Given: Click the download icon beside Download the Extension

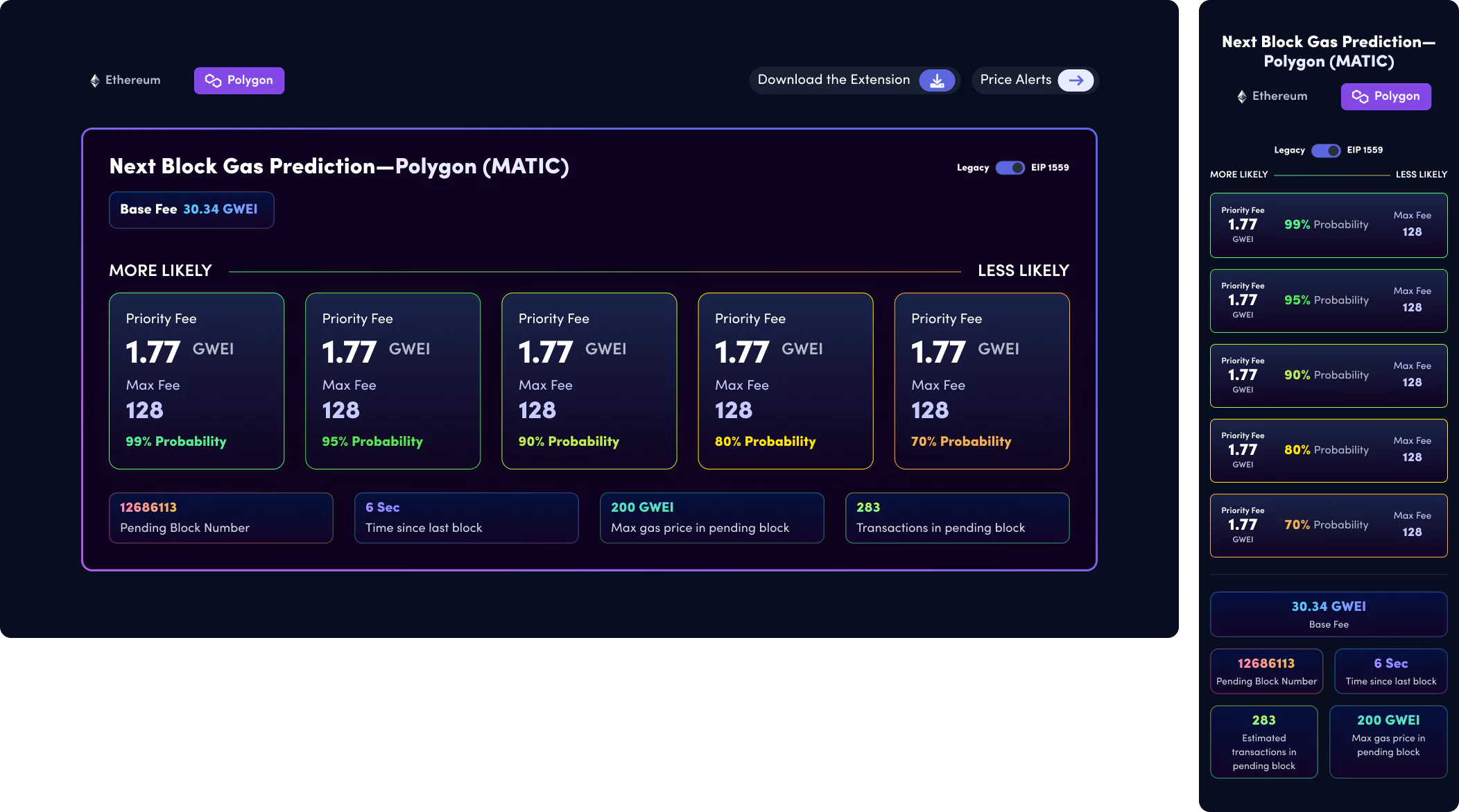Looking at the screenshot, I should (937, 80).
